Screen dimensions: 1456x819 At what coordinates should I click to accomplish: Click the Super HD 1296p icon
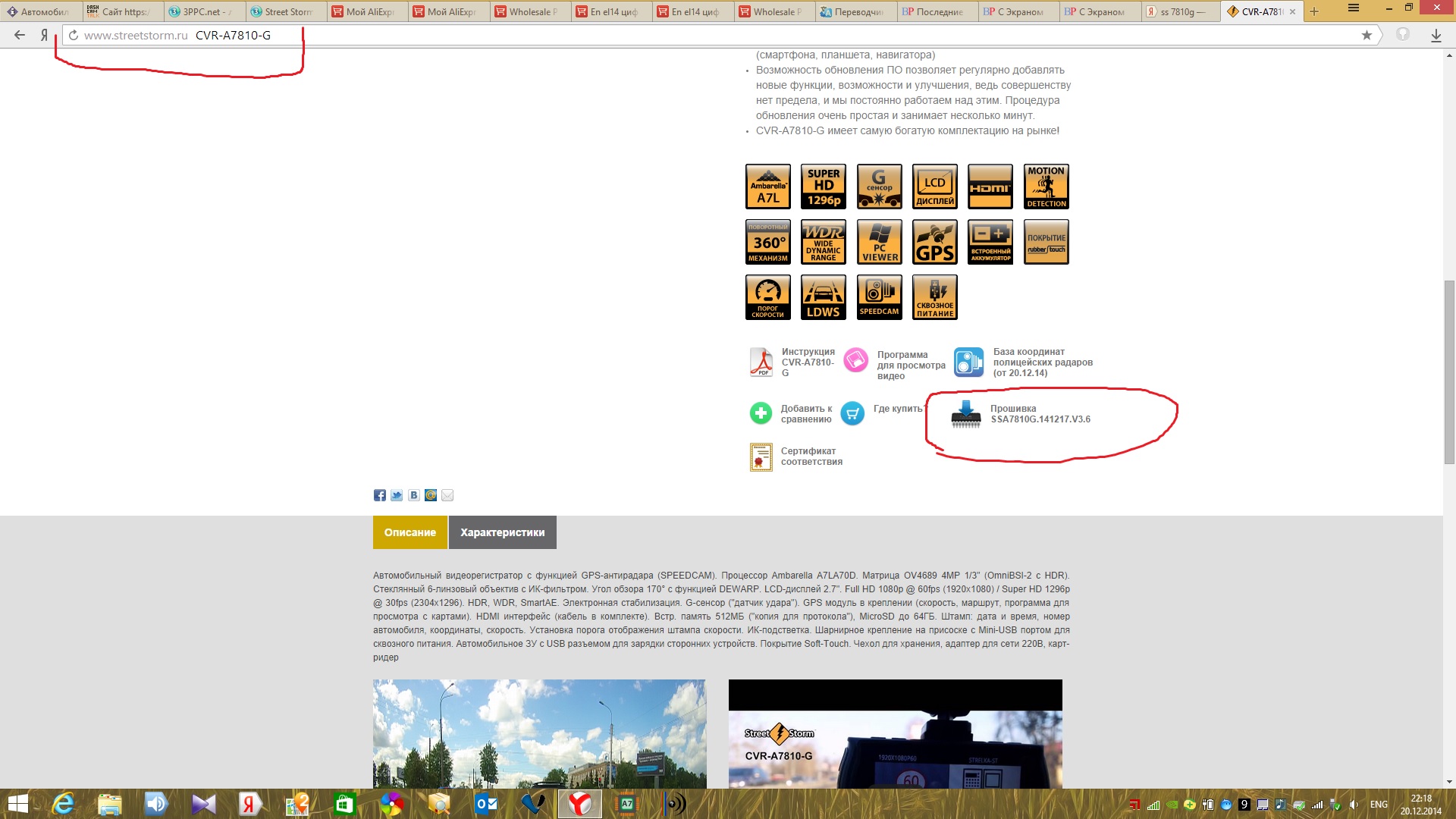tap(824, 187)
